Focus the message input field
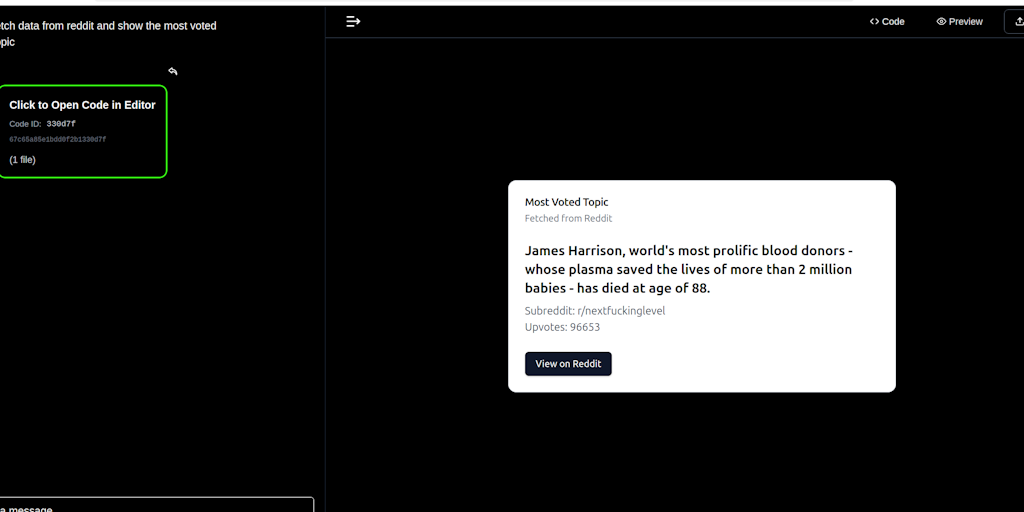1024x512 pixels. tap(157, 505)
